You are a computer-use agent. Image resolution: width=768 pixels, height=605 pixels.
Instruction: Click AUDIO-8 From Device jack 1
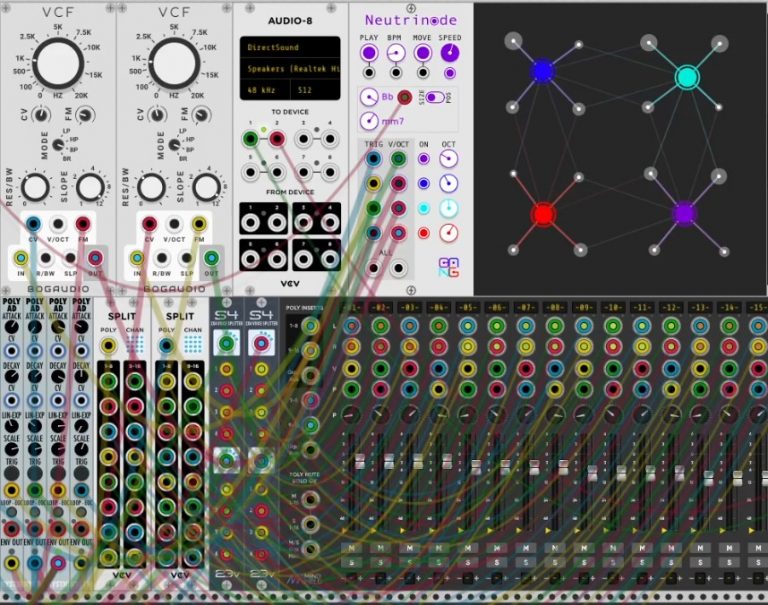point(251,223)
